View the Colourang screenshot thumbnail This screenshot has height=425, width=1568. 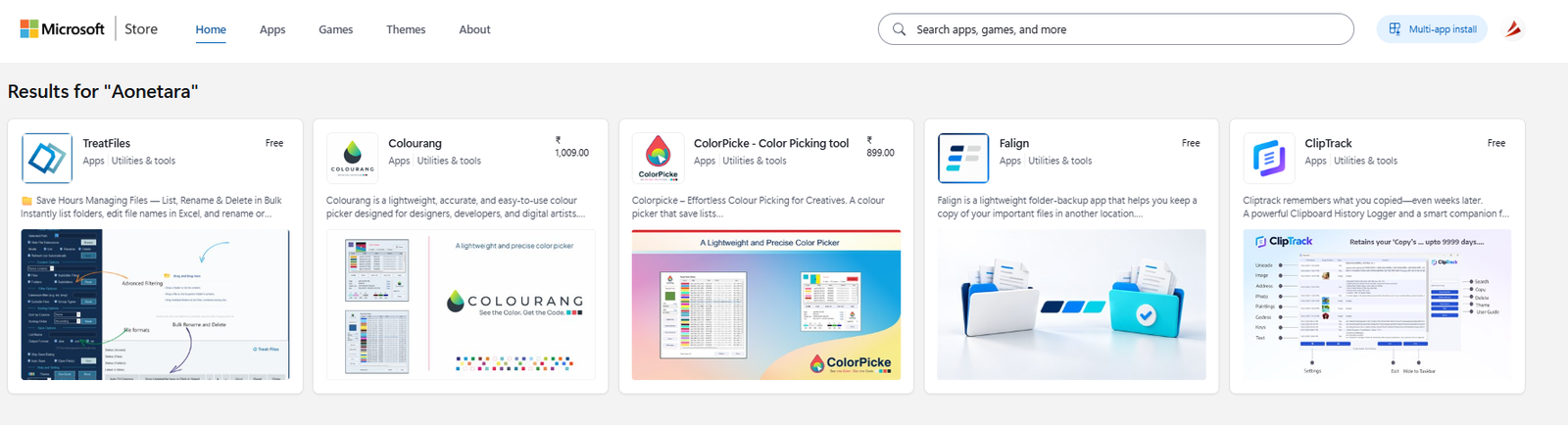461,305
